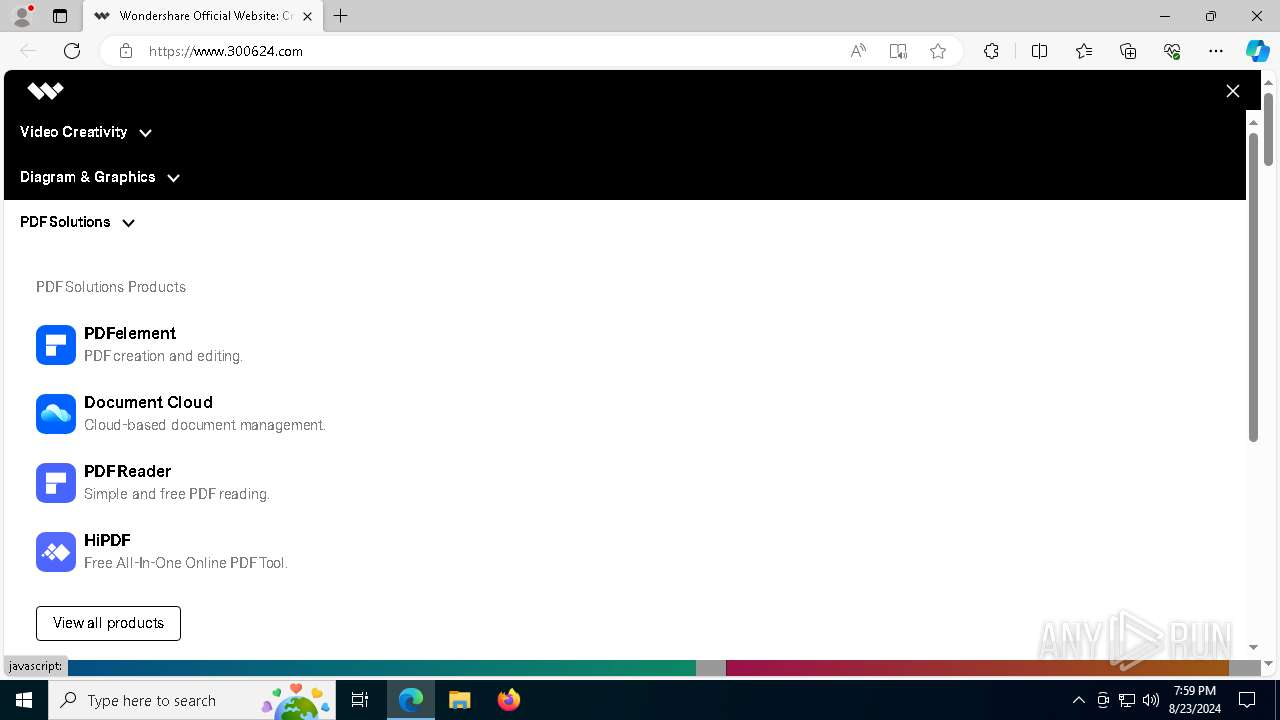The width and height of the screenshot is (1280, 720).
Task: View site information via the lock icon
Action: [126, 51]
